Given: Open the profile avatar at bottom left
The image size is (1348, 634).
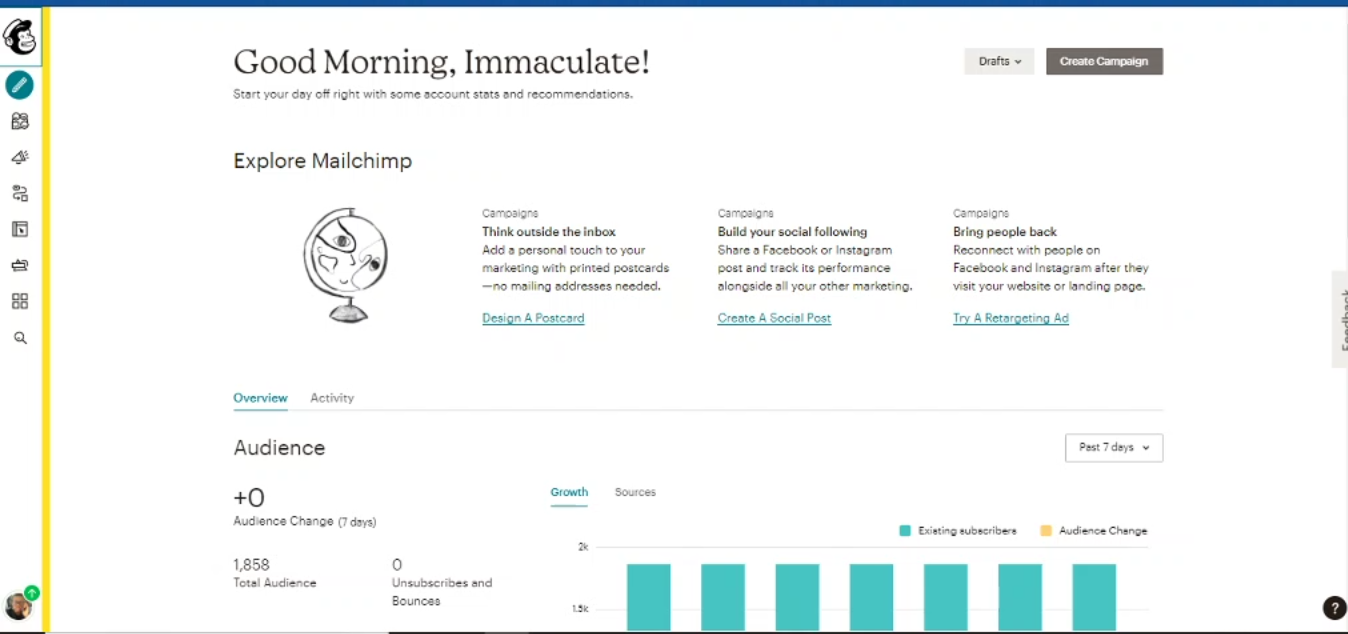Looking at the screenshot, I should click(x=19, y=605).
